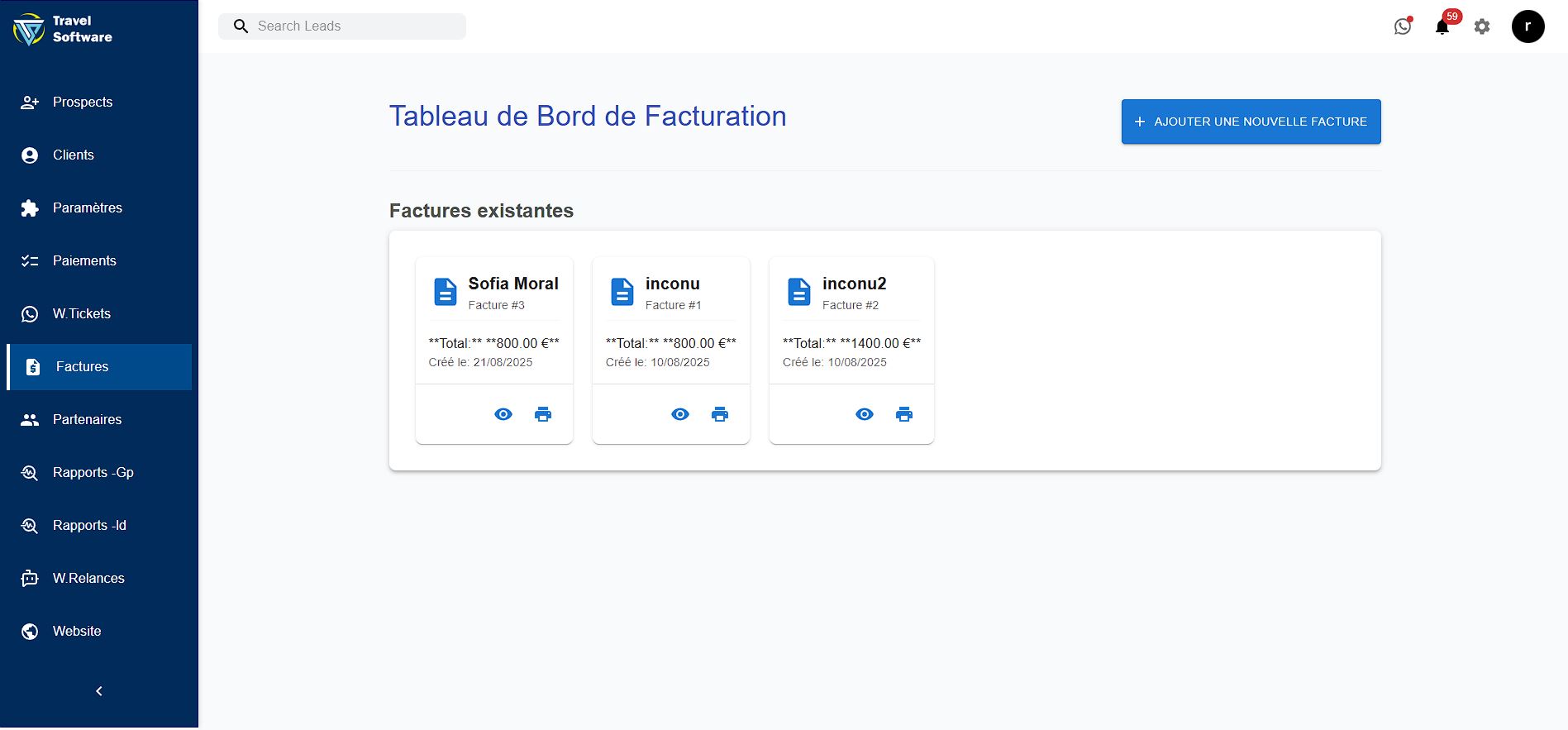Click the Paiements checklist icon in sidebar

[30, 260]
